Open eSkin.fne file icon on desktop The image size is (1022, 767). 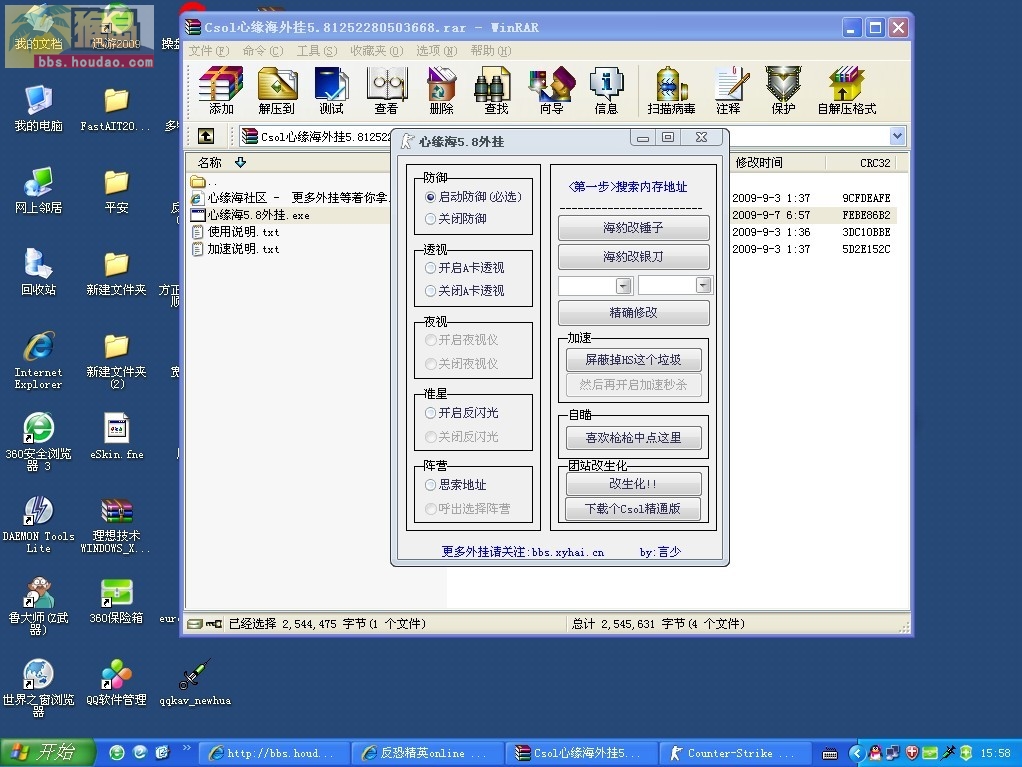(x=117, y=437)
